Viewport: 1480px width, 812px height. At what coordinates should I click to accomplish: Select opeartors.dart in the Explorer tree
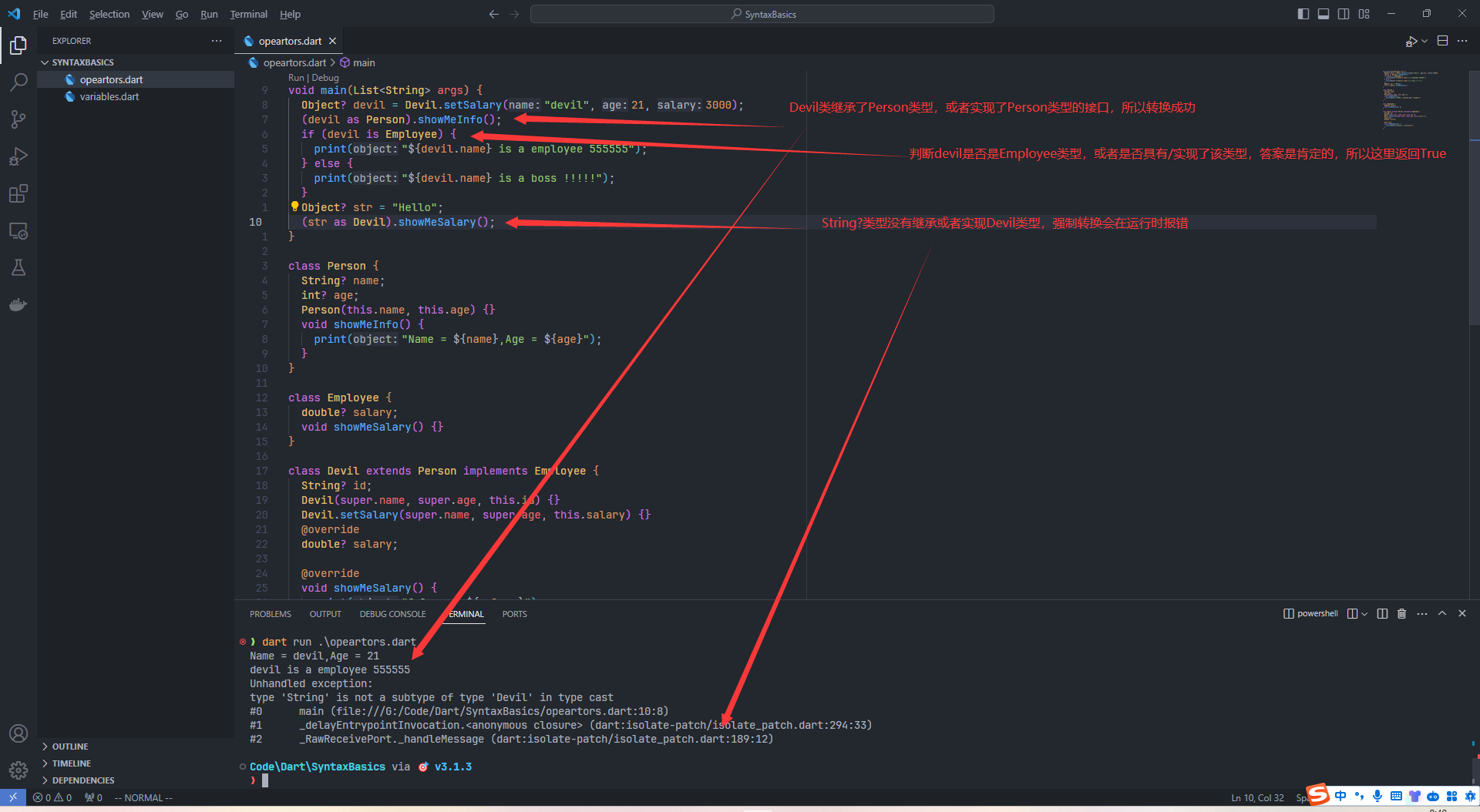112,79
